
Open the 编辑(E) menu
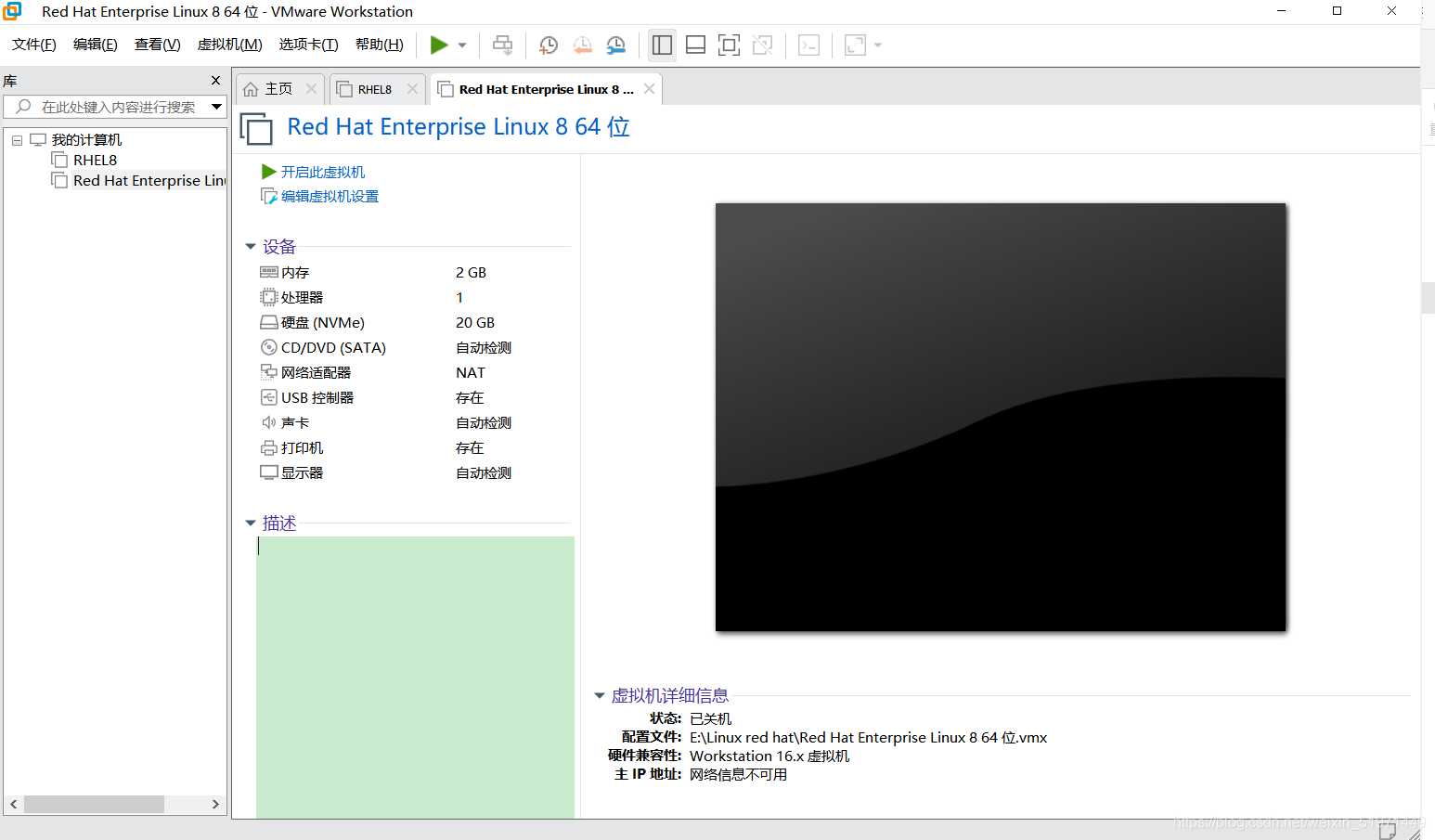(96, 45)
